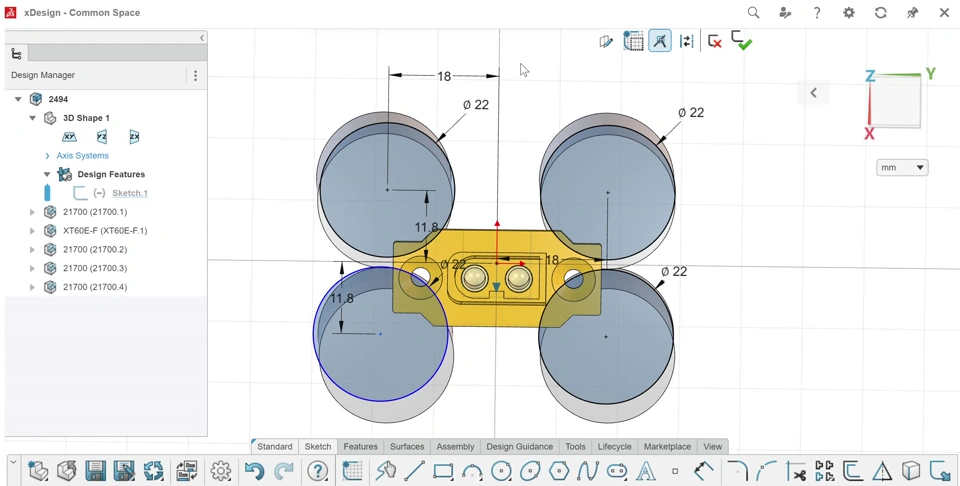Image resolution: width=960 pixels, height=486 pixels.
Task: Switch to the Surfaces tab
Action: [407, 447]
